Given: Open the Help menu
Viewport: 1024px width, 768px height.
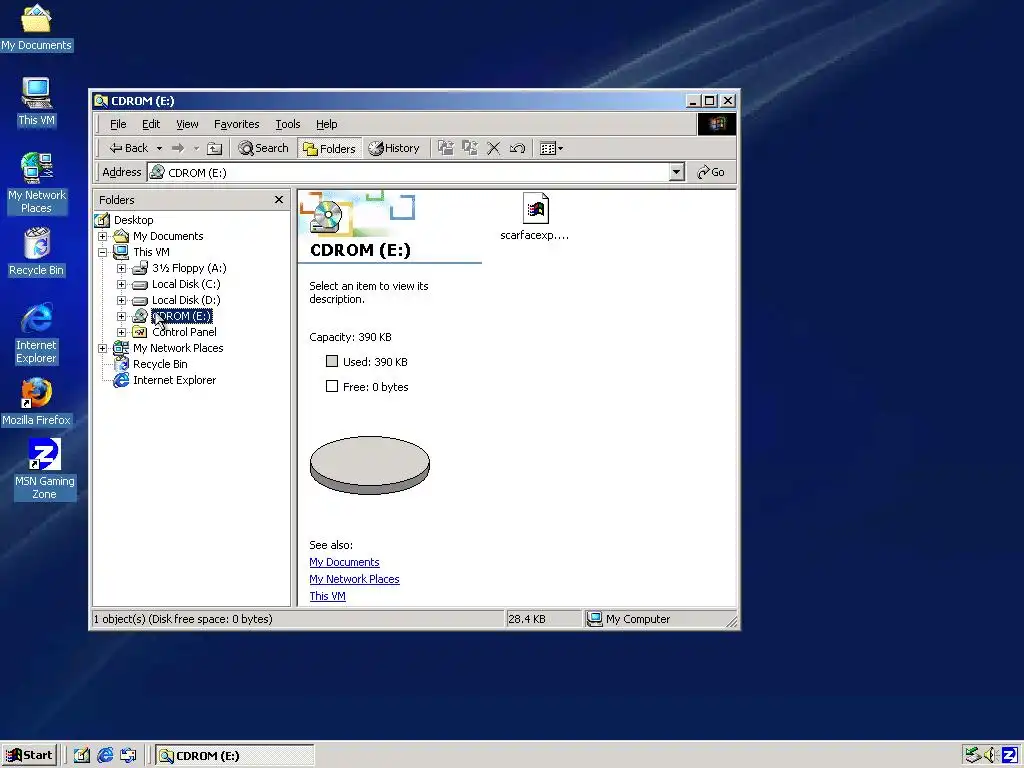Looking at the screenshot, I should [327, 124].
